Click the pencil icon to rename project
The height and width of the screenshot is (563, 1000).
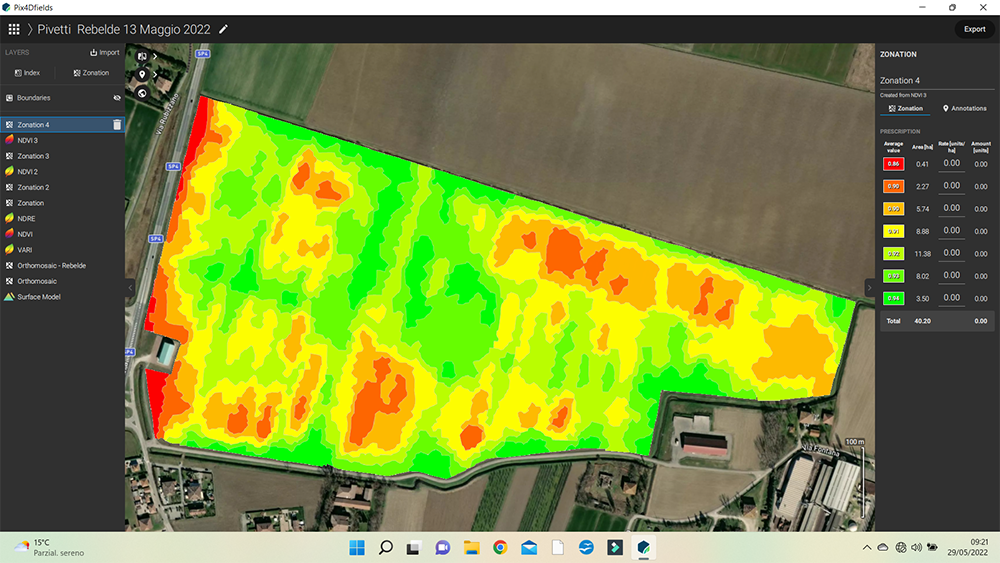pyautogui.click(x=223, y=29)
